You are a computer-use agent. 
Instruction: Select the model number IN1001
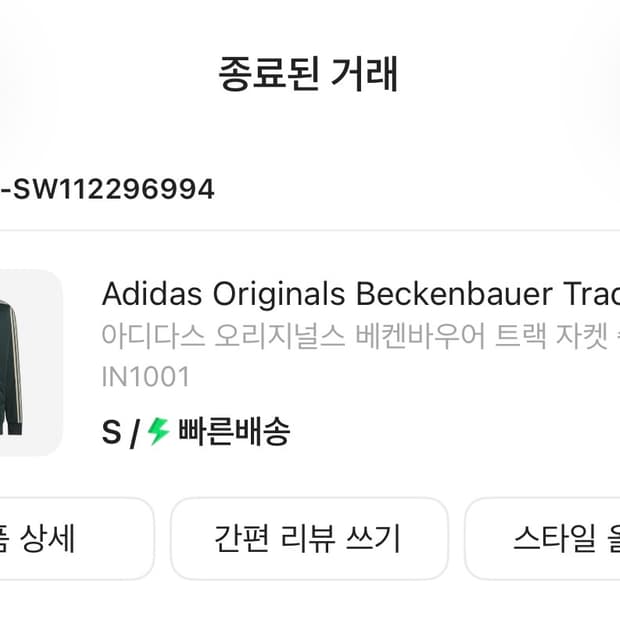[145, 377]
